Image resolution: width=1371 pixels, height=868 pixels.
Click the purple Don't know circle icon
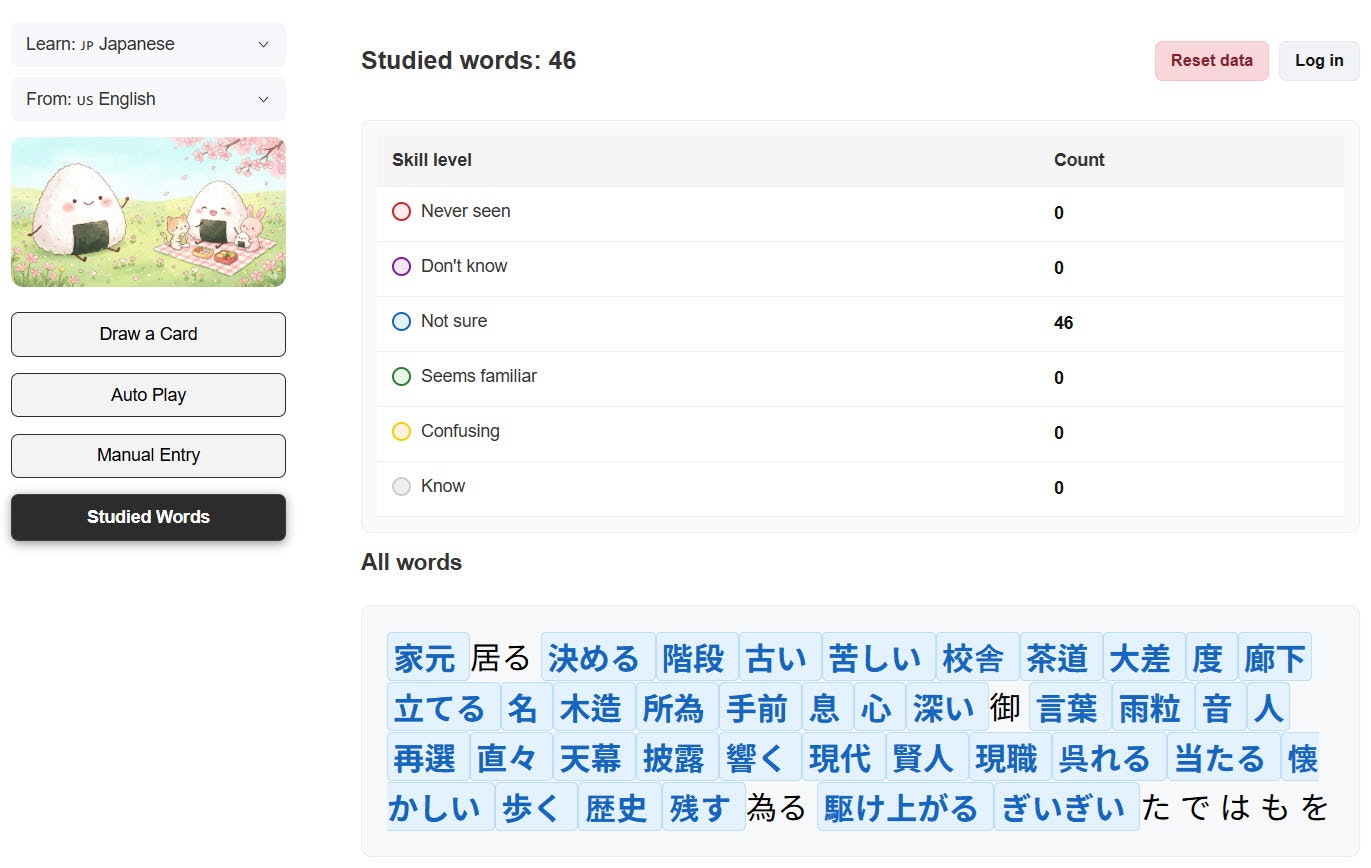point(401,266)
